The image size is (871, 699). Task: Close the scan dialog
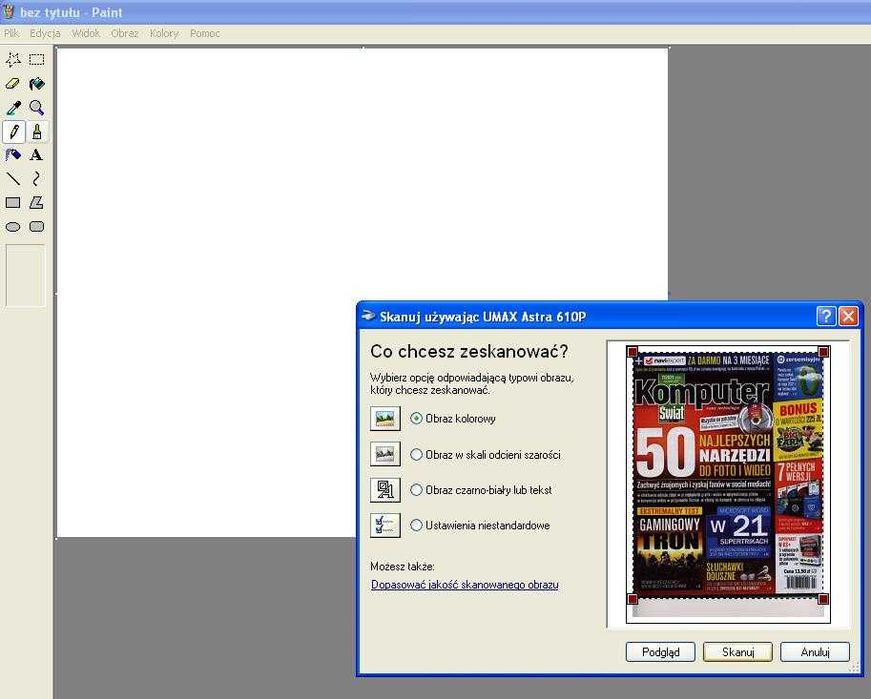coord(848,316)
